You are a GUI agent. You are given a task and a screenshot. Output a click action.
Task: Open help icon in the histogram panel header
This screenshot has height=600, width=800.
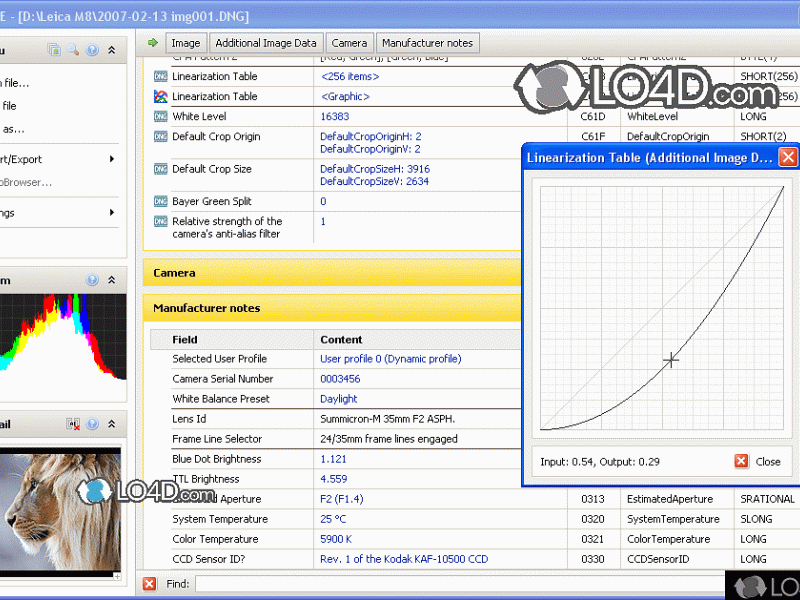point(92,280)
